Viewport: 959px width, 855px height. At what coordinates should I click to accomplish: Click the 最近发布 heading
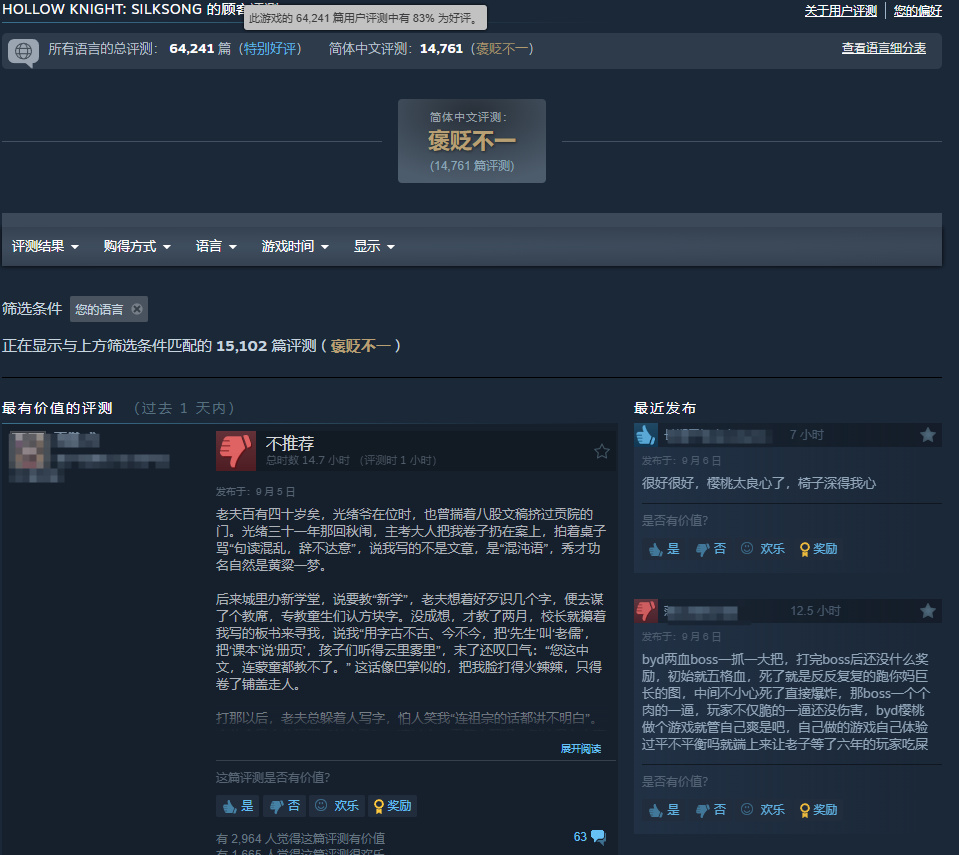665,408
